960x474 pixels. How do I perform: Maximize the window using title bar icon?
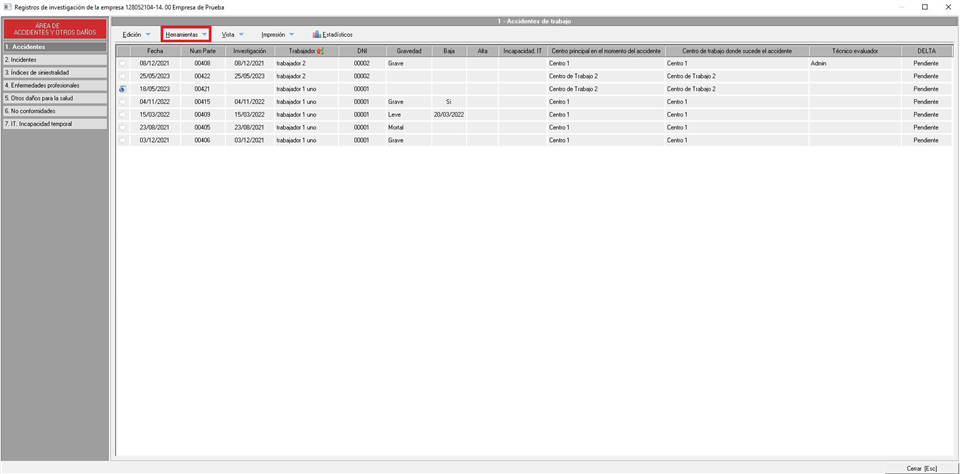pyautogui.click(x=924, y=7)
